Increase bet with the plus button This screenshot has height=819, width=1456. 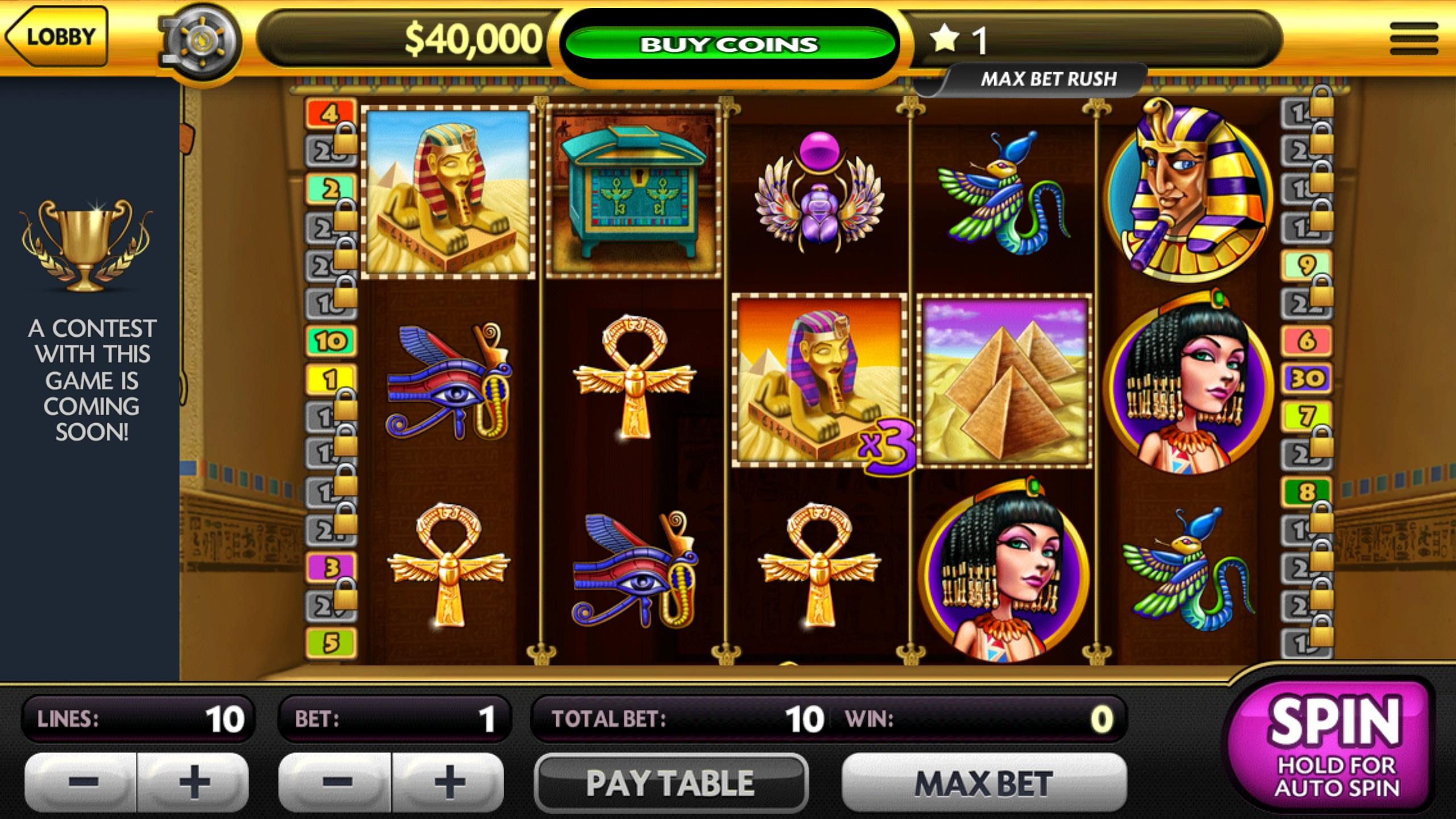click(448, 783)
